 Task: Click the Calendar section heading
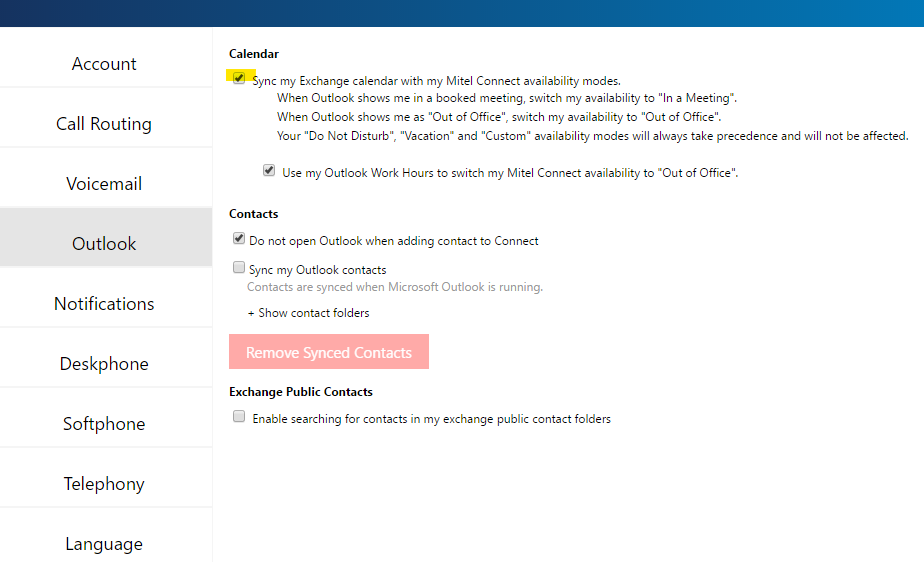pyautogui.click(x=254, y=54)
